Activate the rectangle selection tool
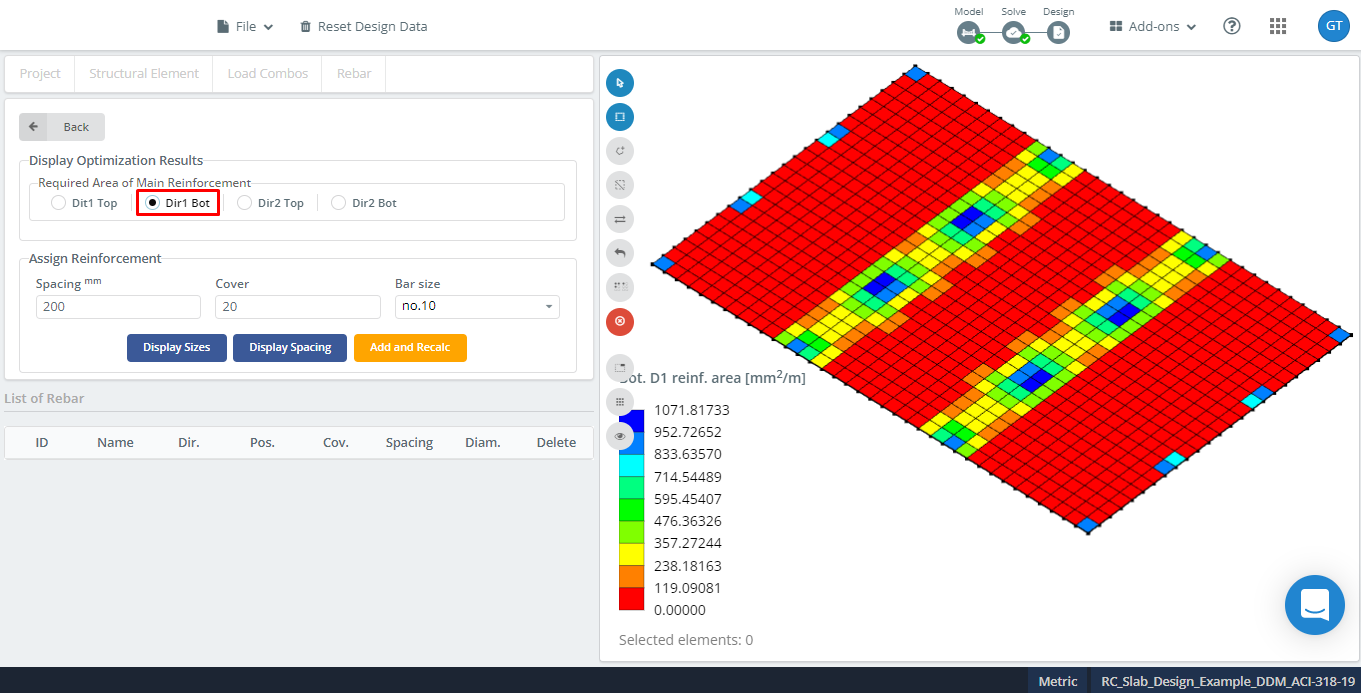1361x693 pixels. [x=620, y=117]
